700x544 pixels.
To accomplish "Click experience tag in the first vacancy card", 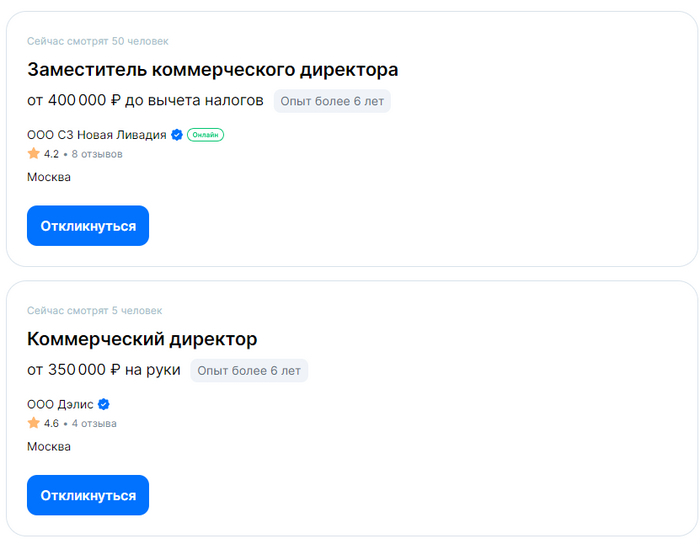I will (x=332, y=101).
